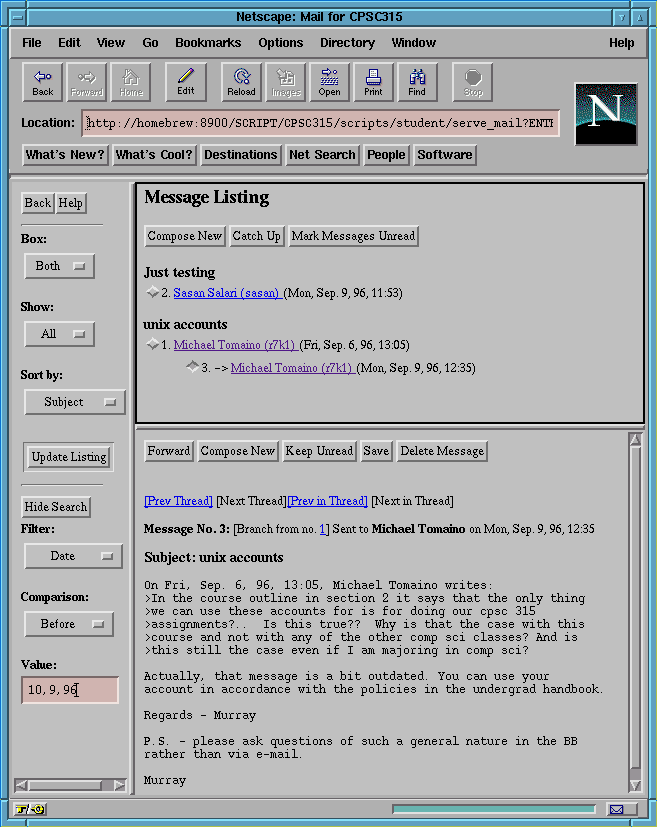This screenshot has width=657, height=827.
Task: Click the Keep Unread button
Action: tap(320, 451)
